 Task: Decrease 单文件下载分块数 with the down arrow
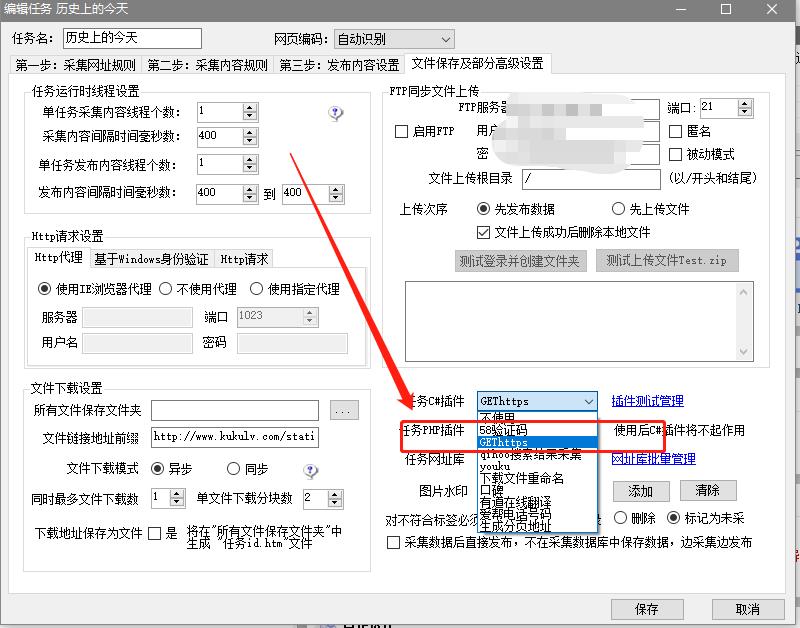(335, 503)
